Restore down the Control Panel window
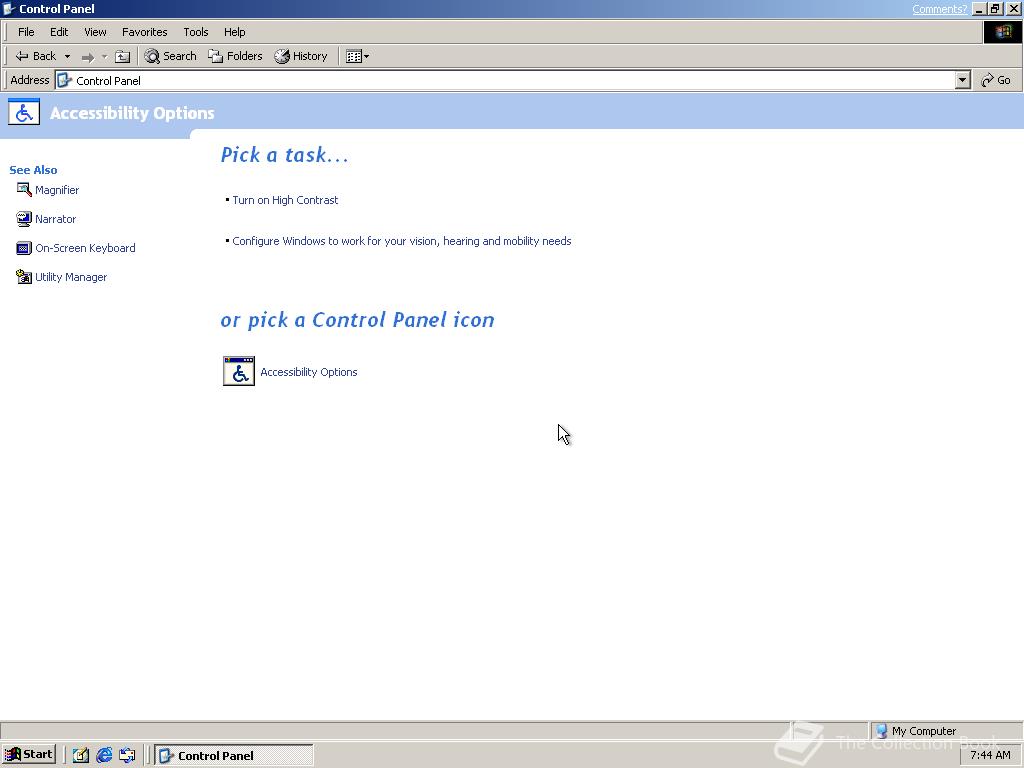Screen dimensions: 1024x768 995,8
